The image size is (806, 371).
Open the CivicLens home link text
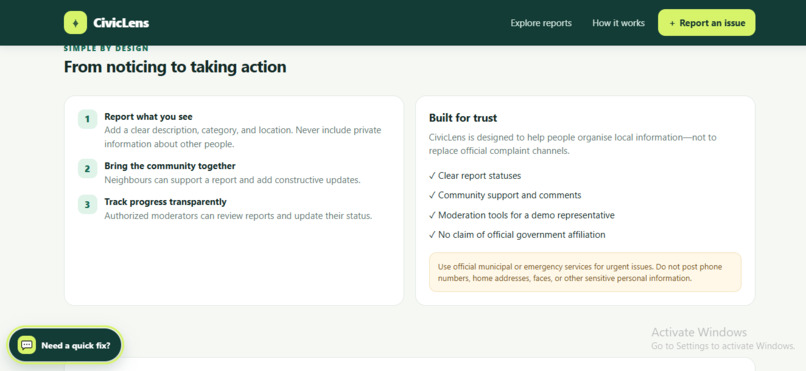tap(121, 23)
